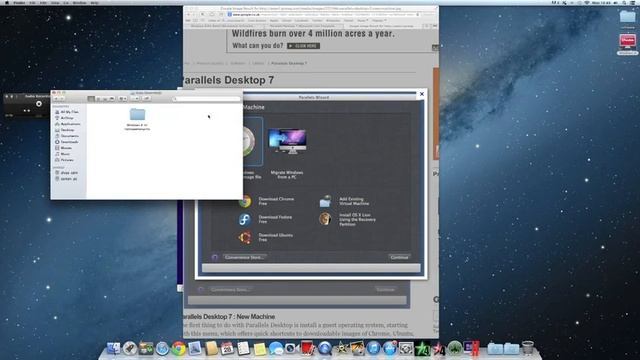Click Continue in Parallels Wizard

(399, 258)
